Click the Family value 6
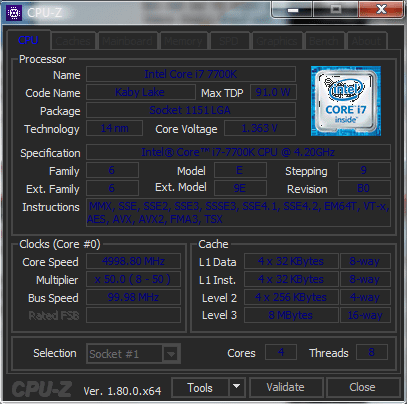The width and height of the screenshot is (407, 404). tap(112, 170)
